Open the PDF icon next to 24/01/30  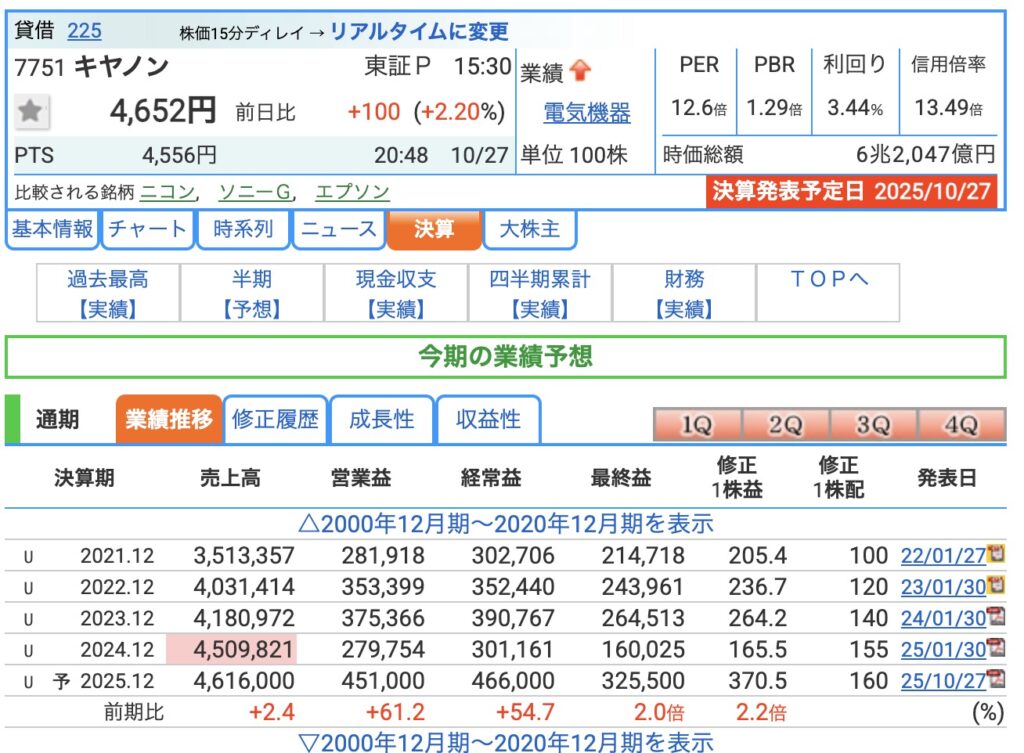(x=995, y=617)
